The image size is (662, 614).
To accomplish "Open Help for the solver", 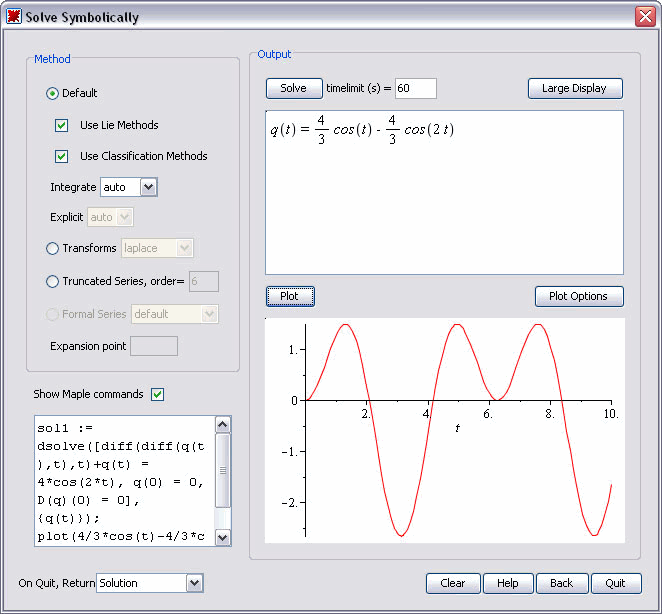I will 508,583.
